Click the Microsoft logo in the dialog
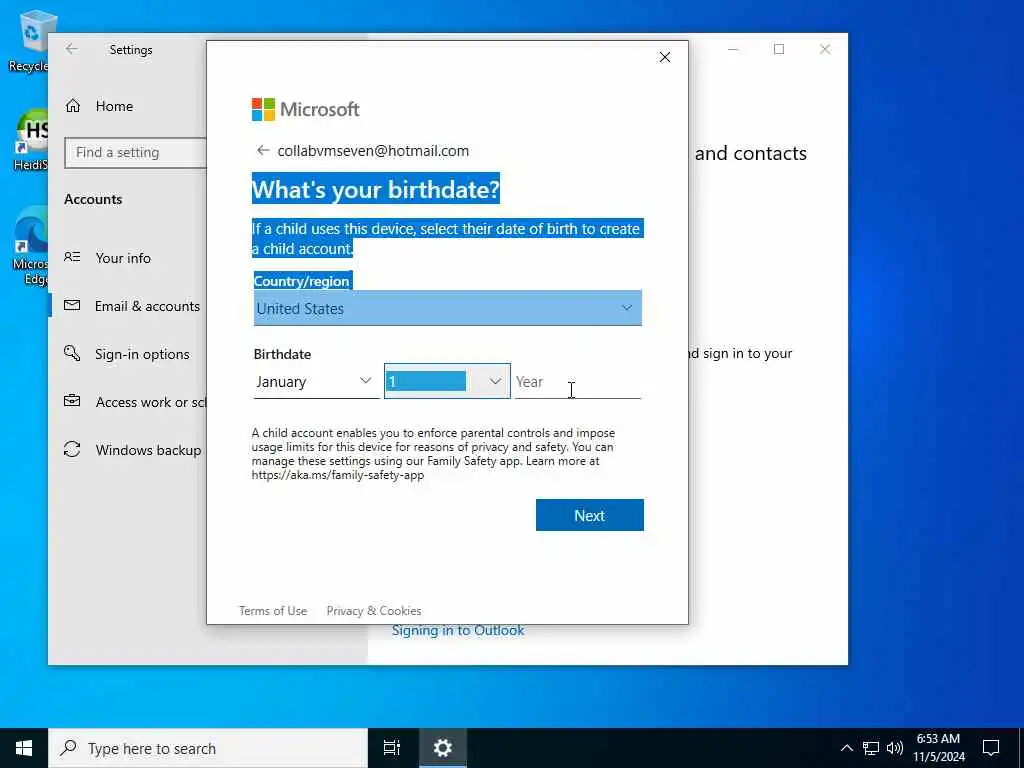Image resolution: width=1024 pixels, height=768 pixels. 306,109
